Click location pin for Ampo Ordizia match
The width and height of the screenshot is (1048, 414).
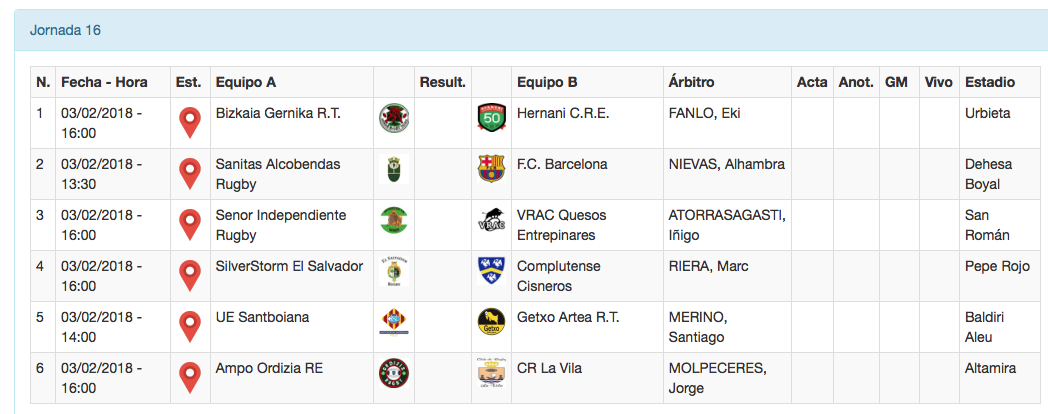(x=189, y=377)
